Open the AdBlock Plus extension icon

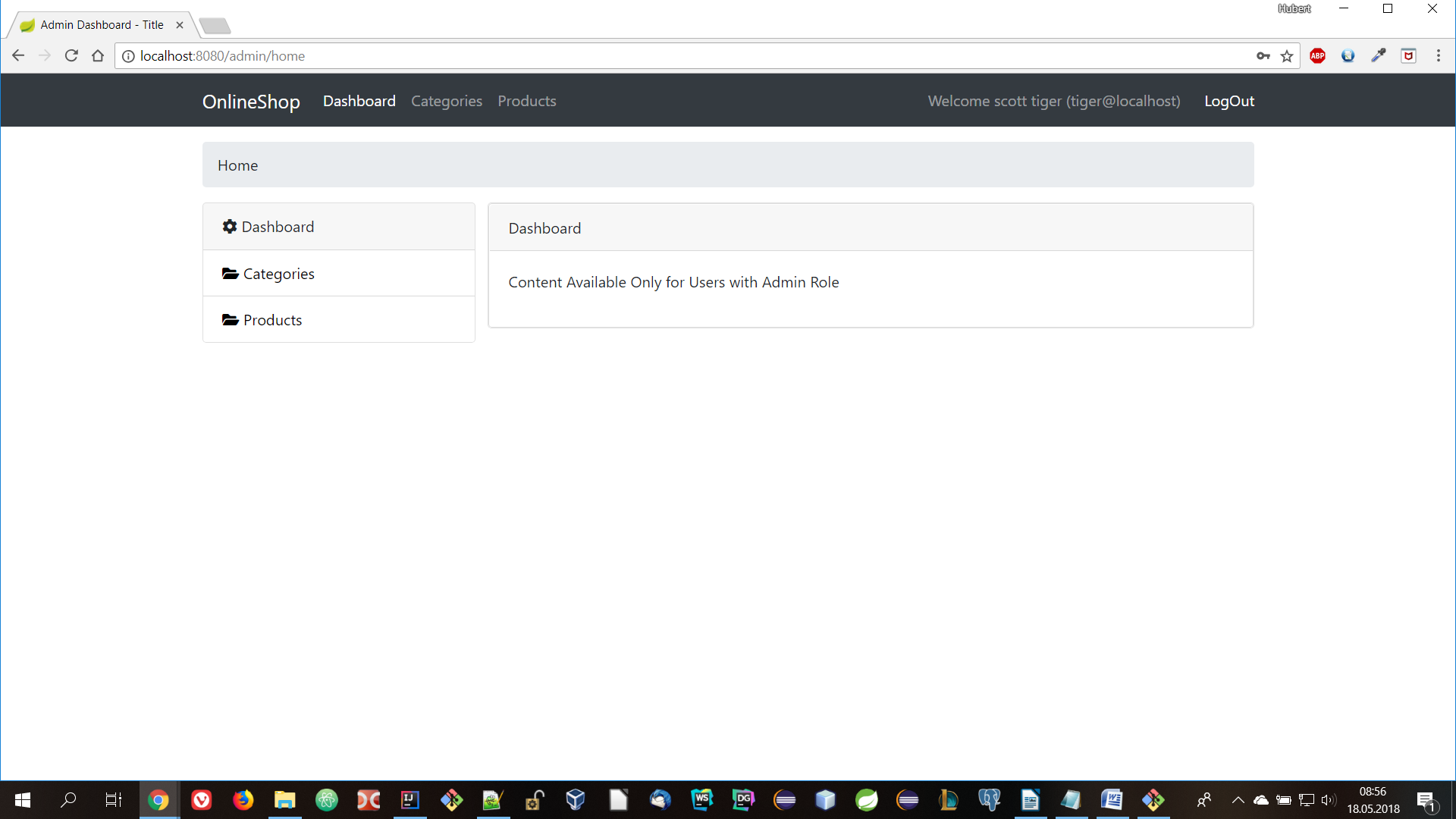tap(1317, 56)
